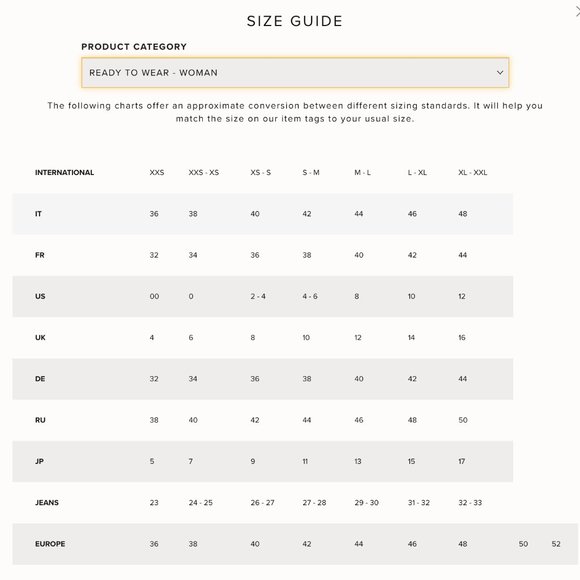The height and width of the screenshot is (580, 580).
Task: Click the XXS - XS column header
Action: coord(203,172)
